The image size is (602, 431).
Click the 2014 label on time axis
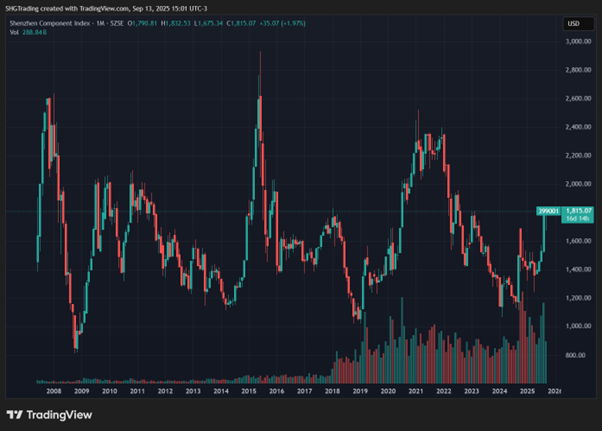coord(221,391)
